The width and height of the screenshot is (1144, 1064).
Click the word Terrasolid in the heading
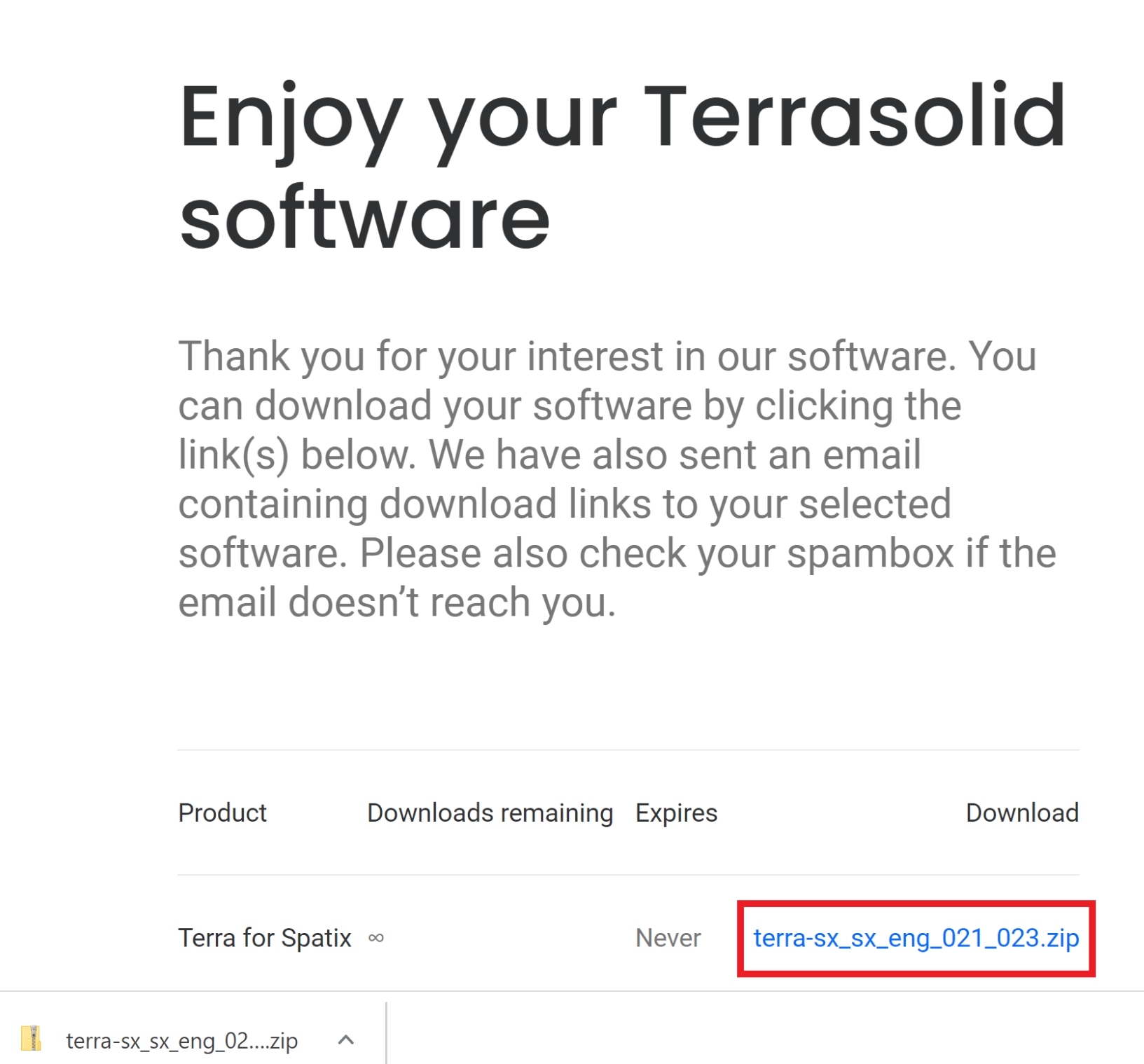pos(855,117)
